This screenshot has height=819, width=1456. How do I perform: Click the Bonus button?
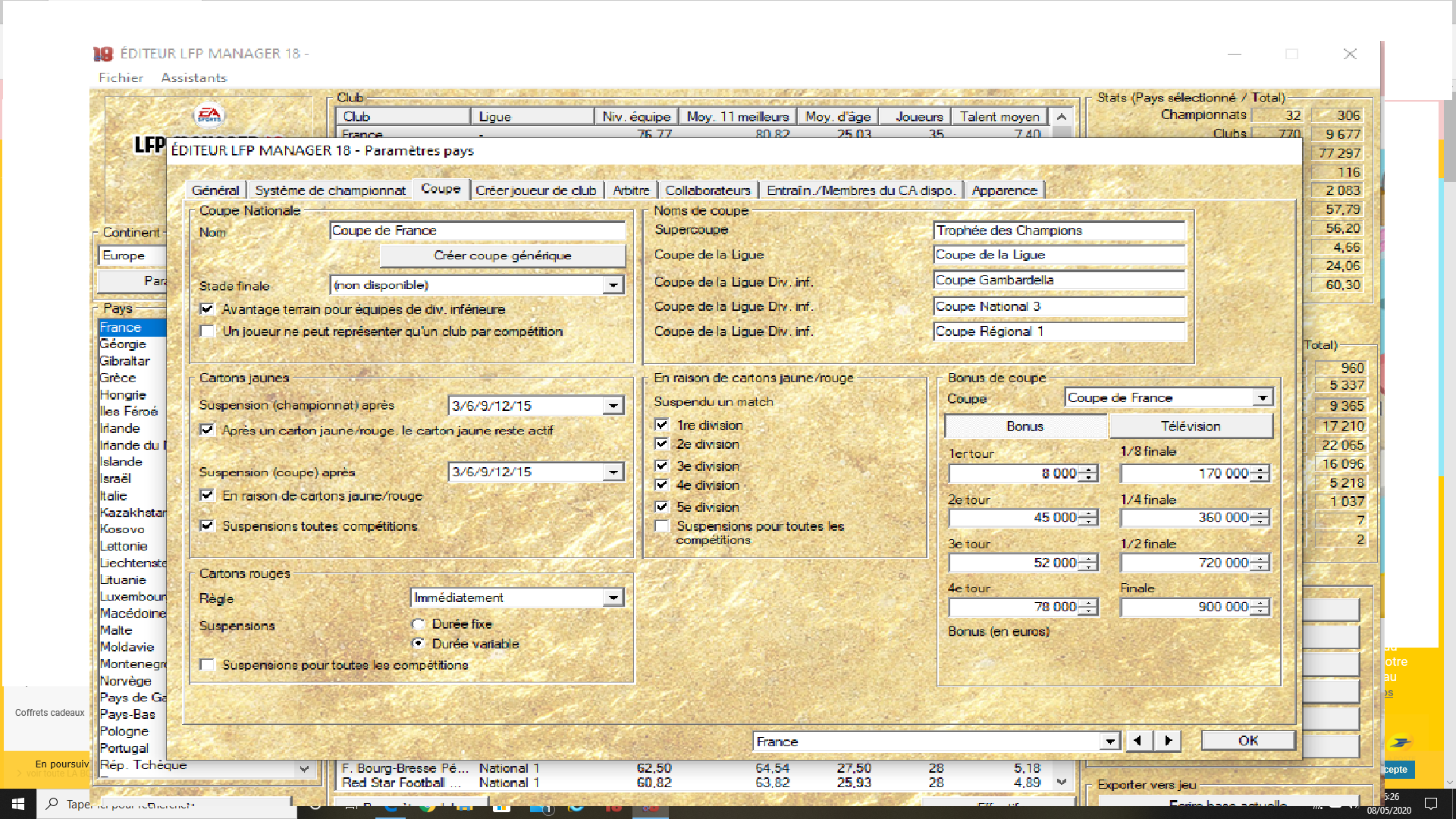pyautogui.click(x=1025, y=426)
